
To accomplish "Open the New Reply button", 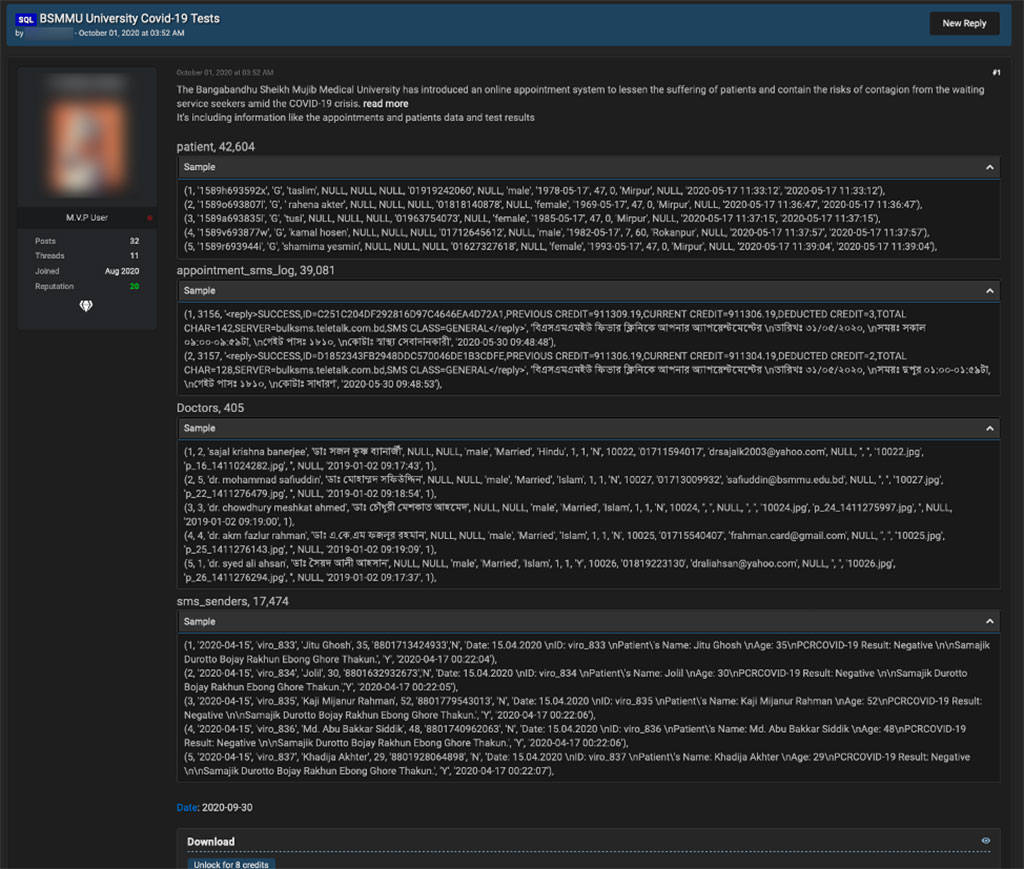I will (964, 24).
